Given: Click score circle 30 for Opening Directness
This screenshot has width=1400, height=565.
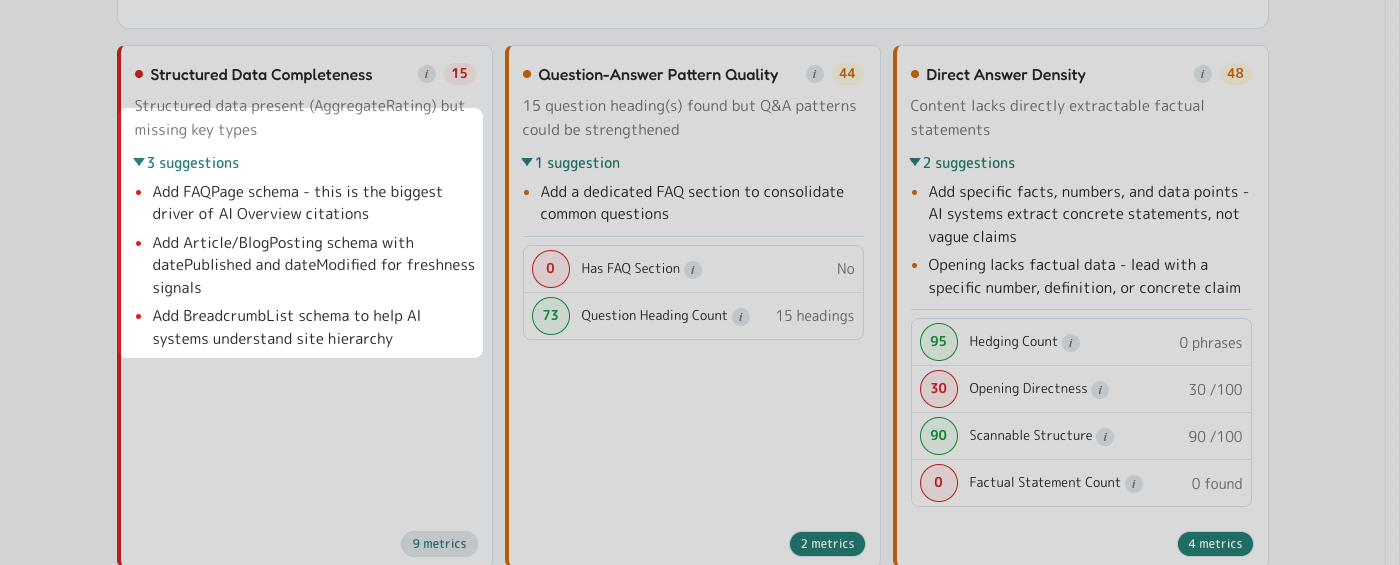Looking at the screenshot, I should pyautogui.click(x=939, y=389).
